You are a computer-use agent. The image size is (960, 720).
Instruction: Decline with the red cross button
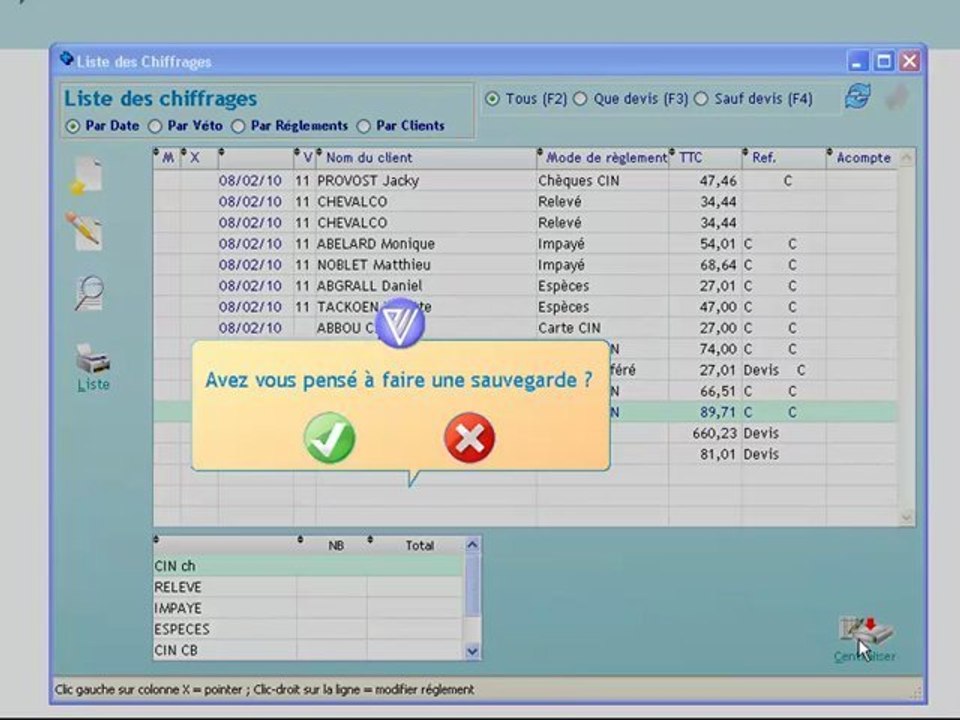[x=470, y=438]
